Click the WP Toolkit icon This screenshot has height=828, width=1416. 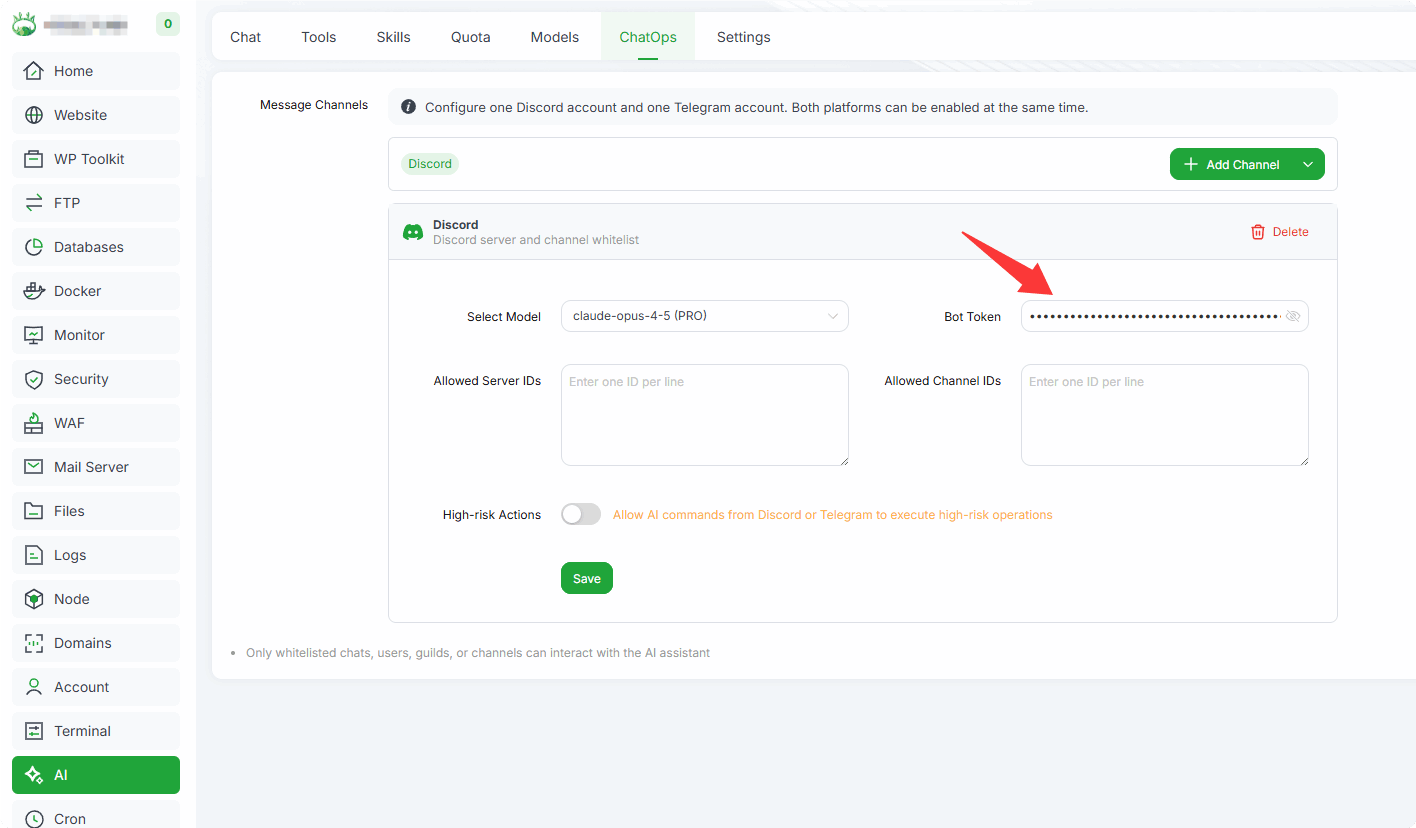(x=34, y=159)
